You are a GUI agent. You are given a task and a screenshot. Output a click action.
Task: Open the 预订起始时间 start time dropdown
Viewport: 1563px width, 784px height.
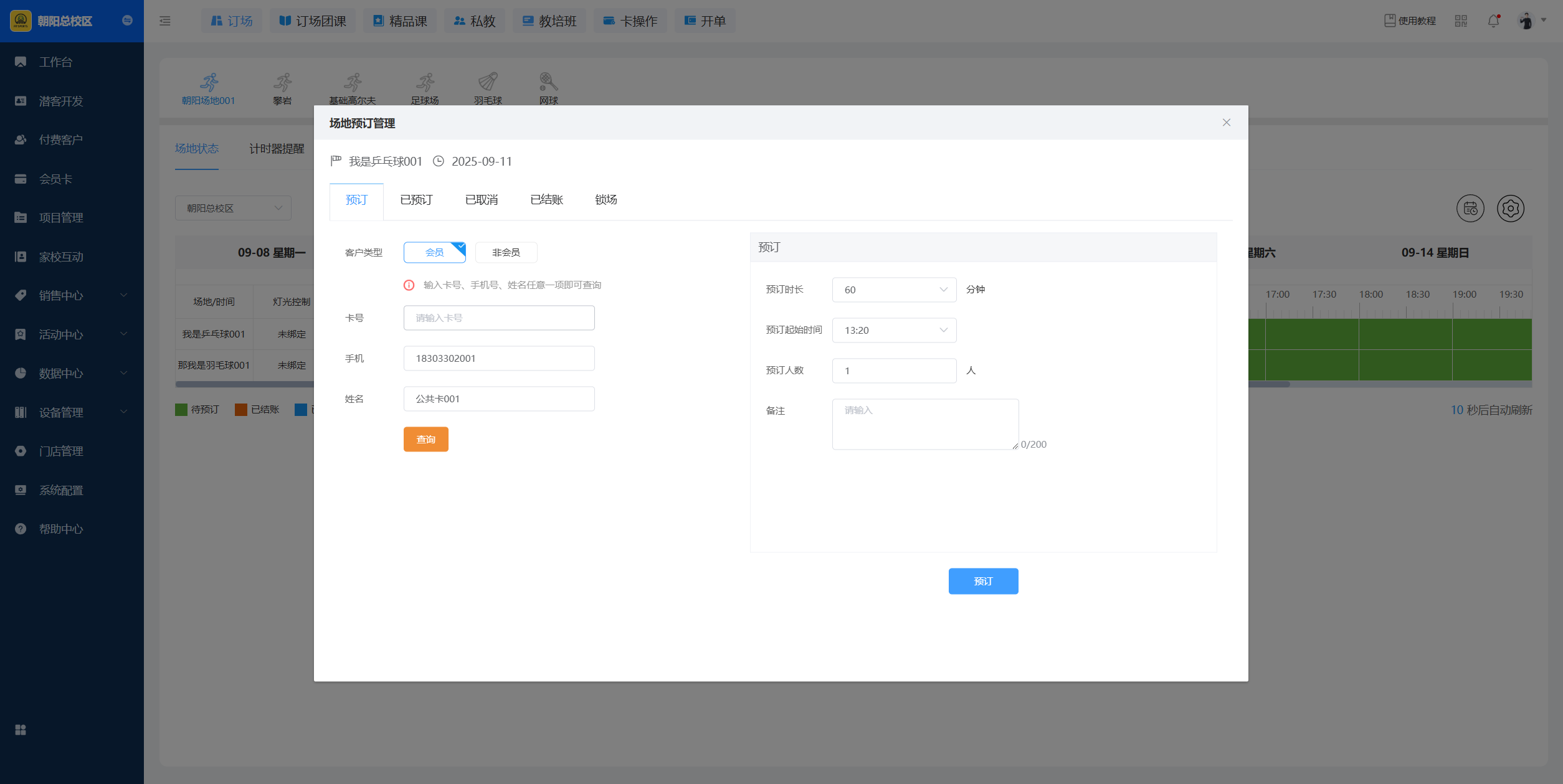[x=894, y=330]
